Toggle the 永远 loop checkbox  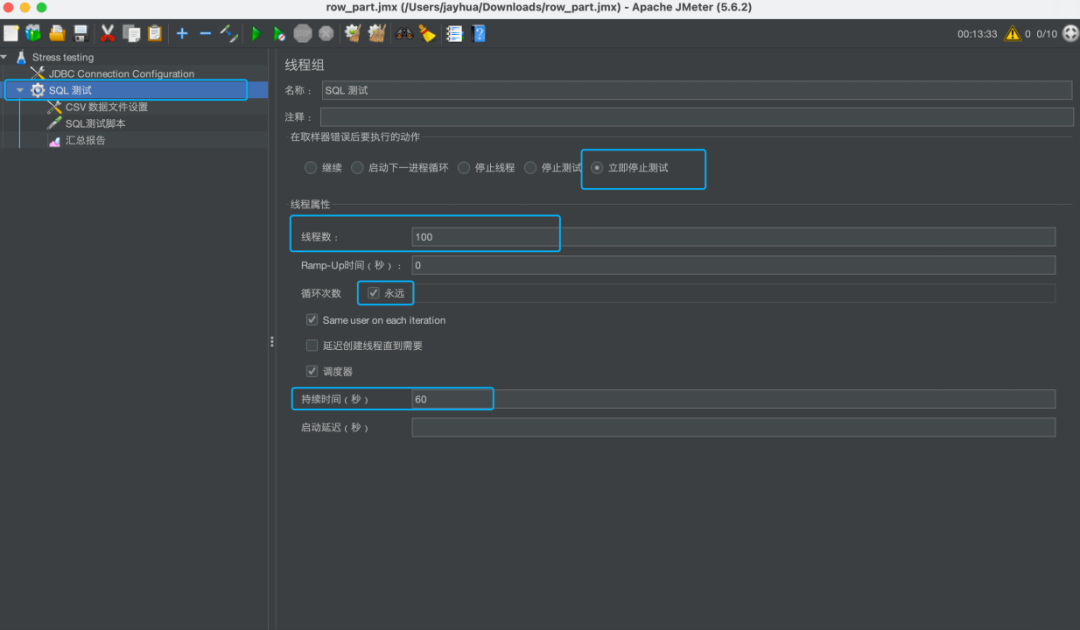tap(373, 293)
